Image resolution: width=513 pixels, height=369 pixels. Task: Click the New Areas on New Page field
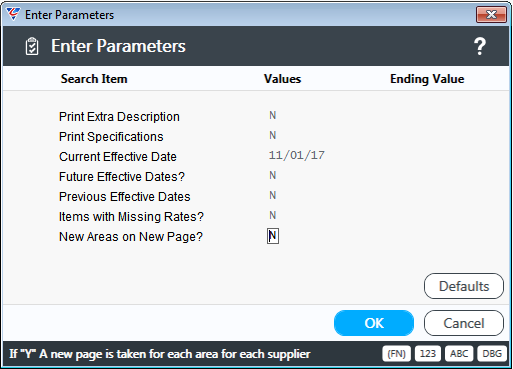(x=273, y=236)
